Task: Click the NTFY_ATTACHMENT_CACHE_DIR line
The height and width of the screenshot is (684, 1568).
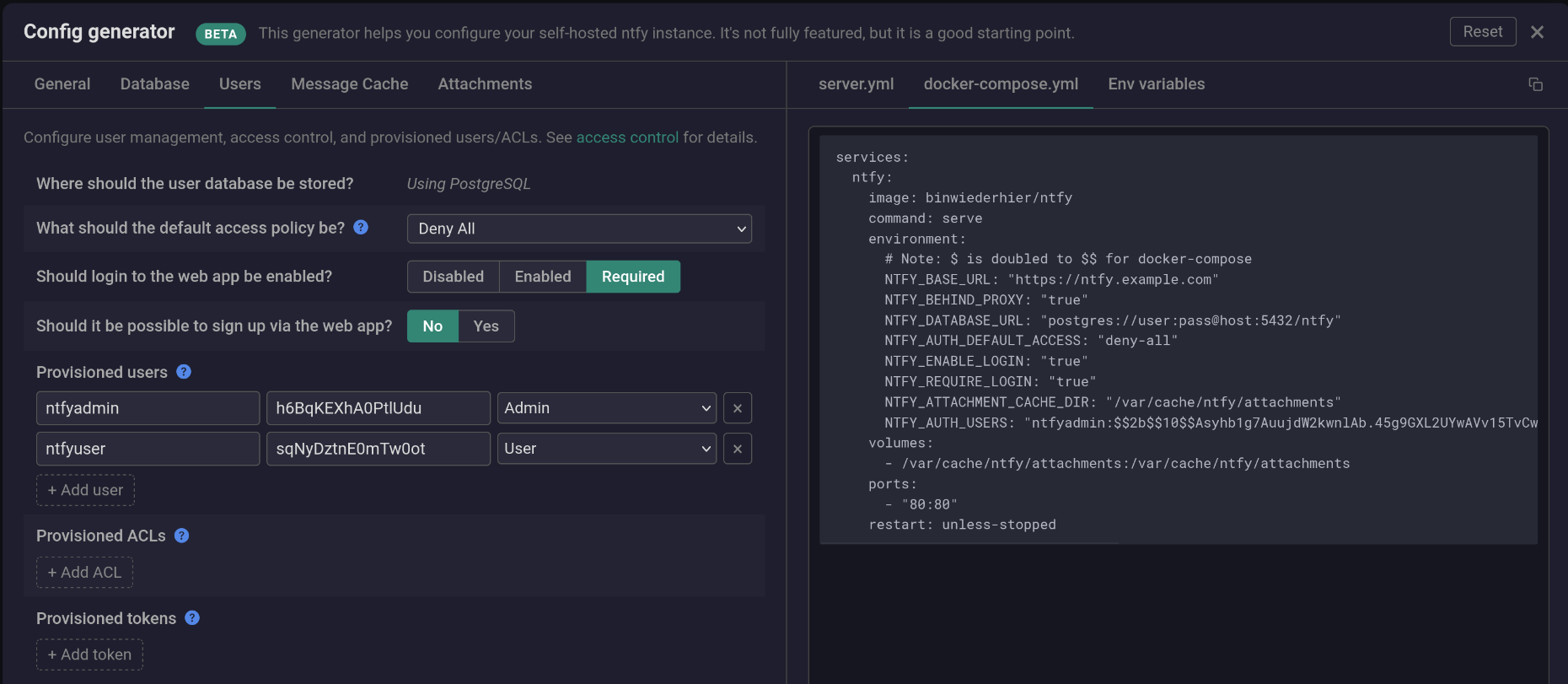Action: click(1112, 402)
